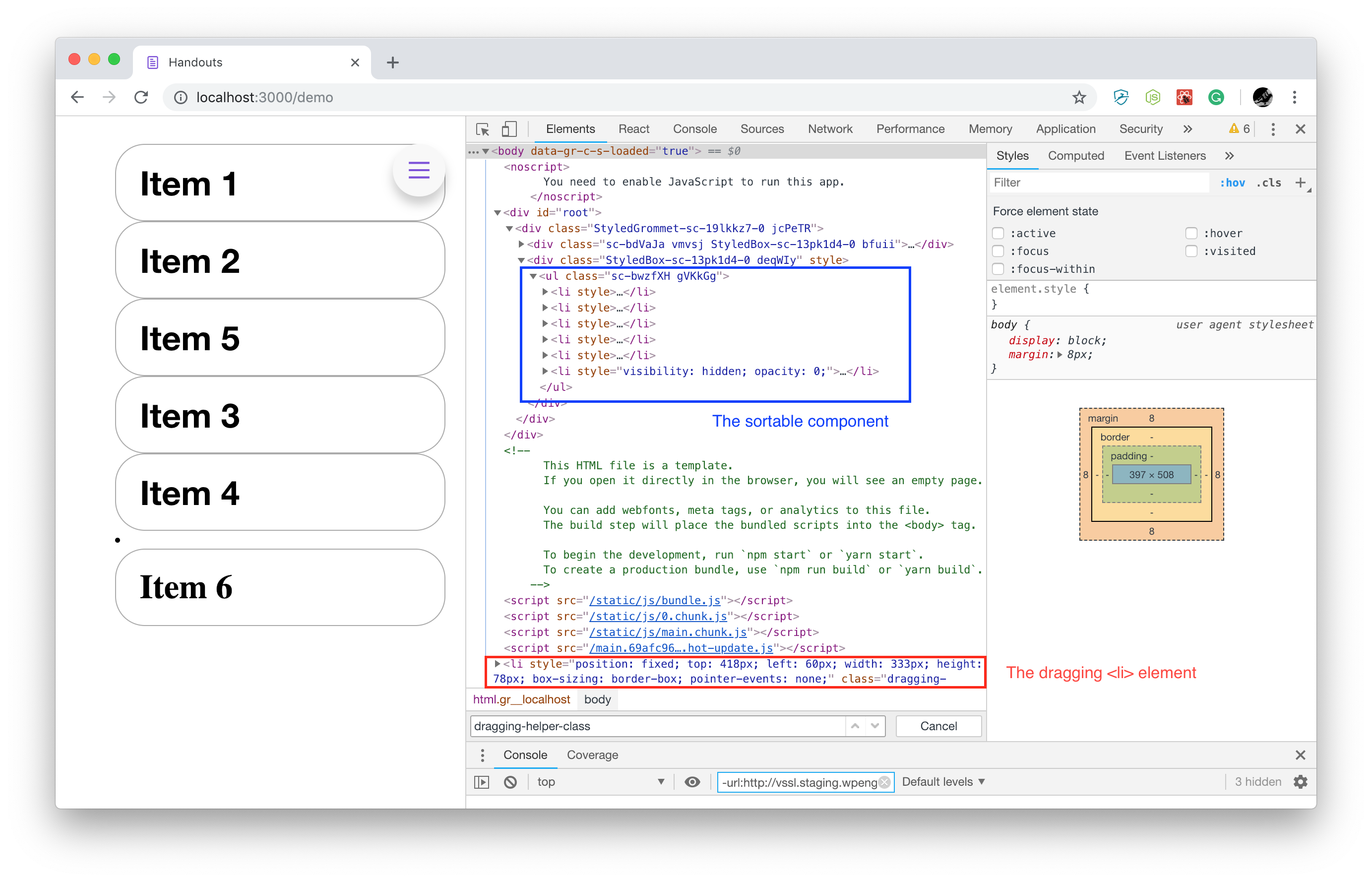1372x882 pixels.
Task: Open the blue shield extension icon
Action: pos(1121,97)
